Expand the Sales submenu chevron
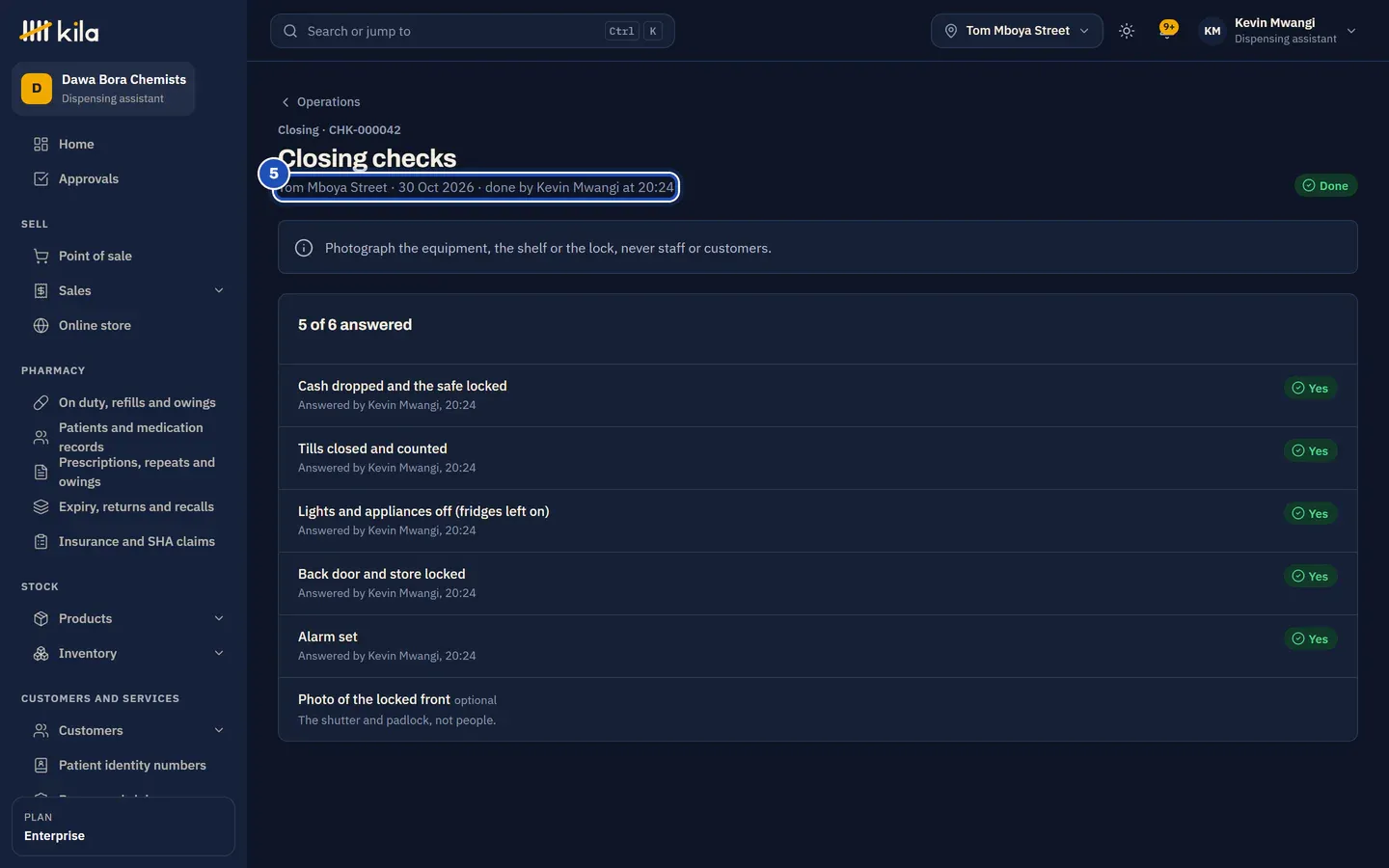The height and width of the screenshot is (868, 1389). (x=219, y=290)
